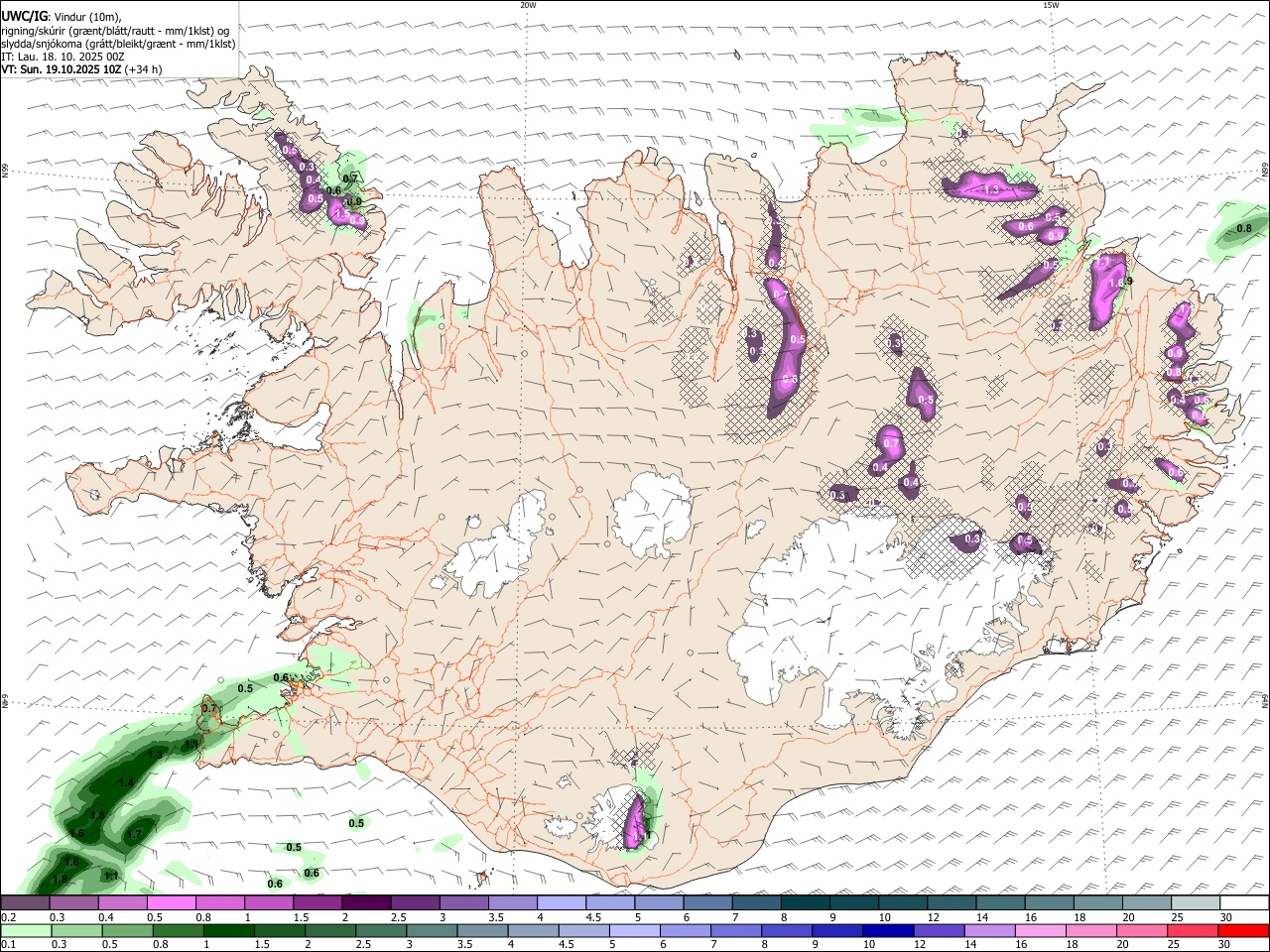The height and width of the screenshot is (952, 1270).
Task: Select the deep blue swatch in the bottom legend row
Action: tap(886, 931)
